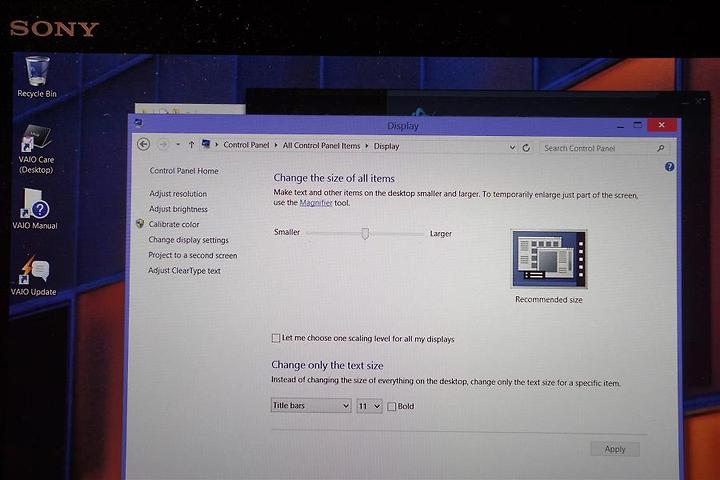Open Adjust ClearType text link

point(184,271)
